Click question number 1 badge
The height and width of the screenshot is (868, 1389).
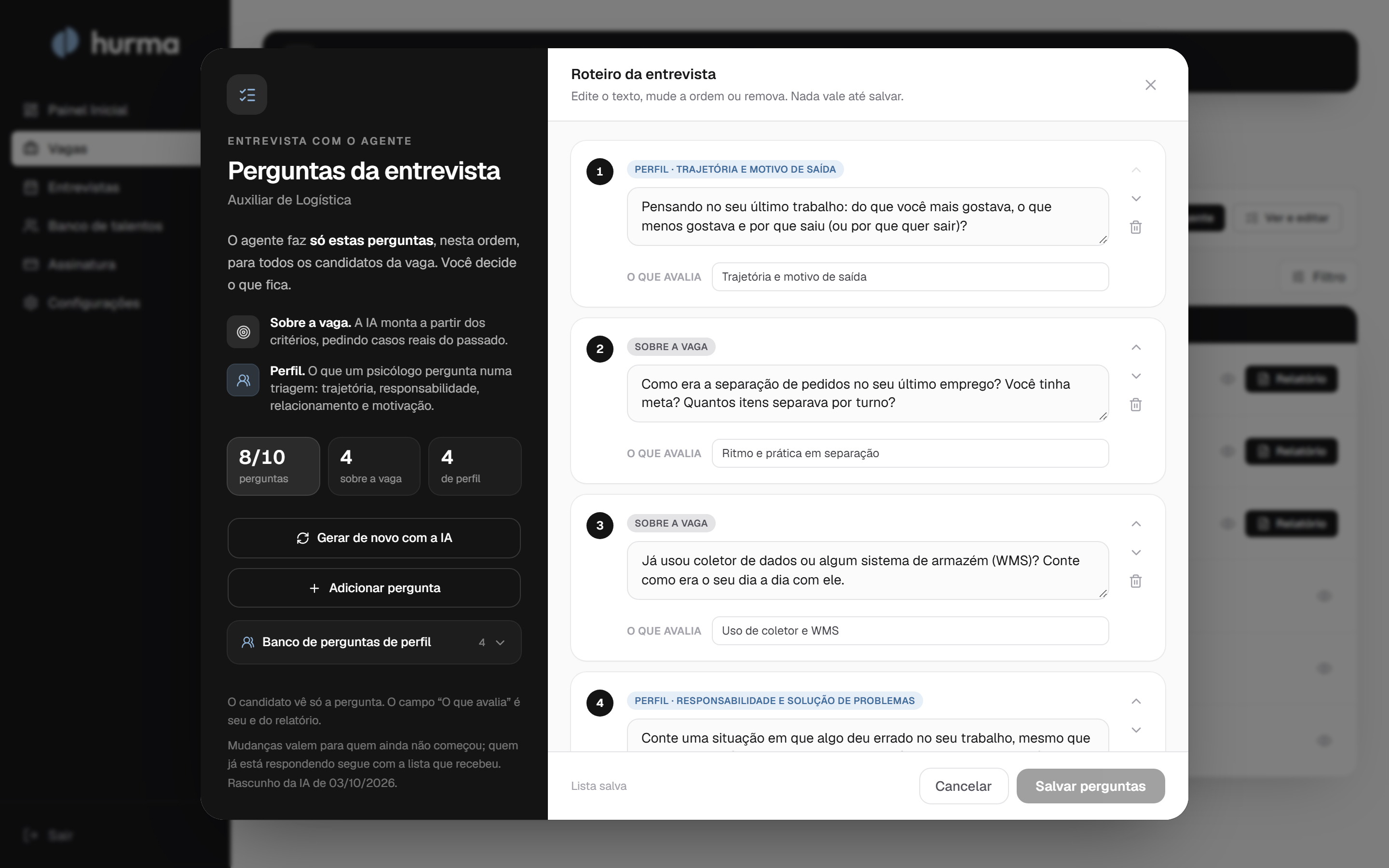tap(600, 172)
